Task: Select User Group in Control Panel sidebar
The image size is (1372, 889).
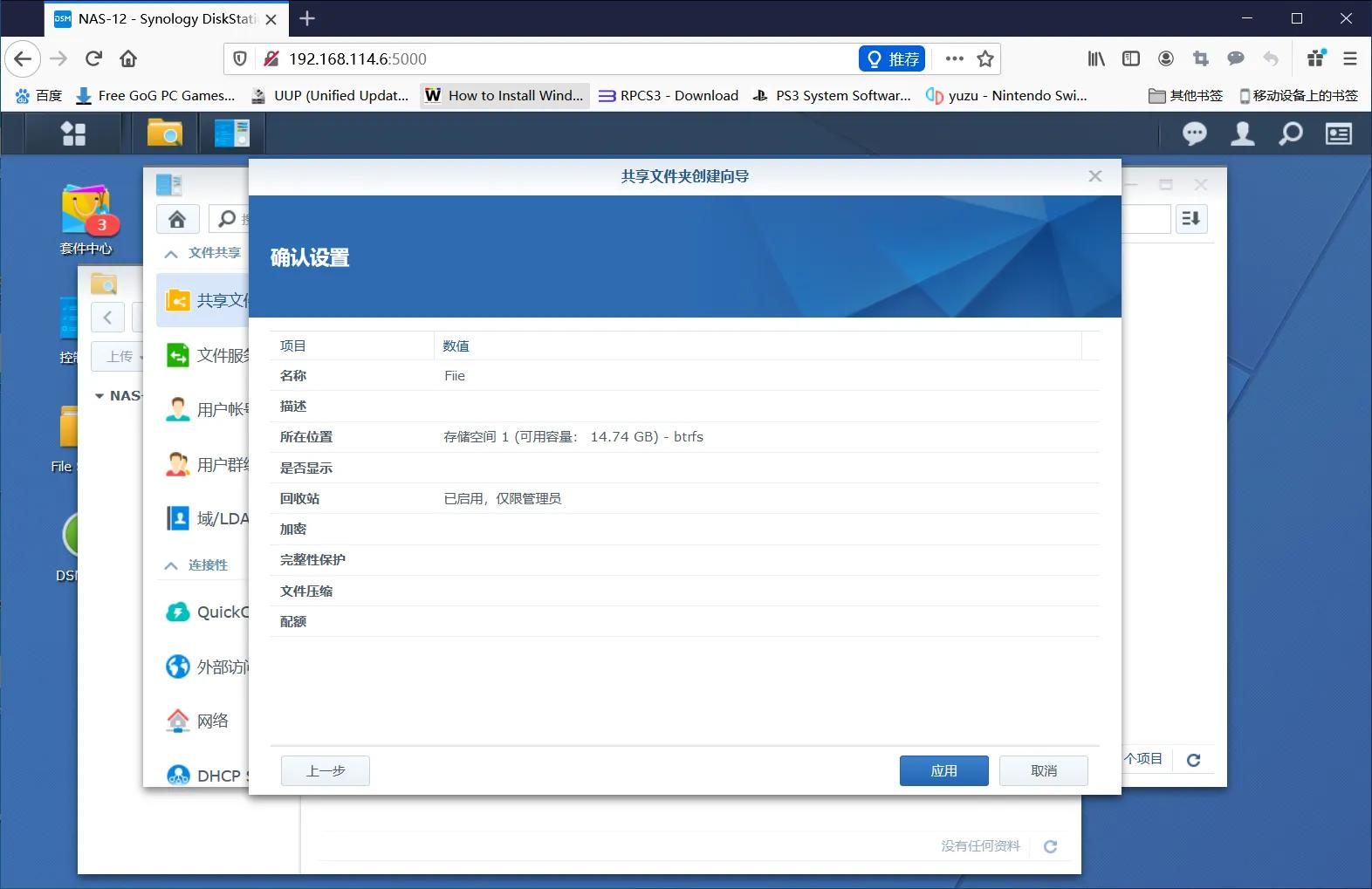Action: (203, 464)
